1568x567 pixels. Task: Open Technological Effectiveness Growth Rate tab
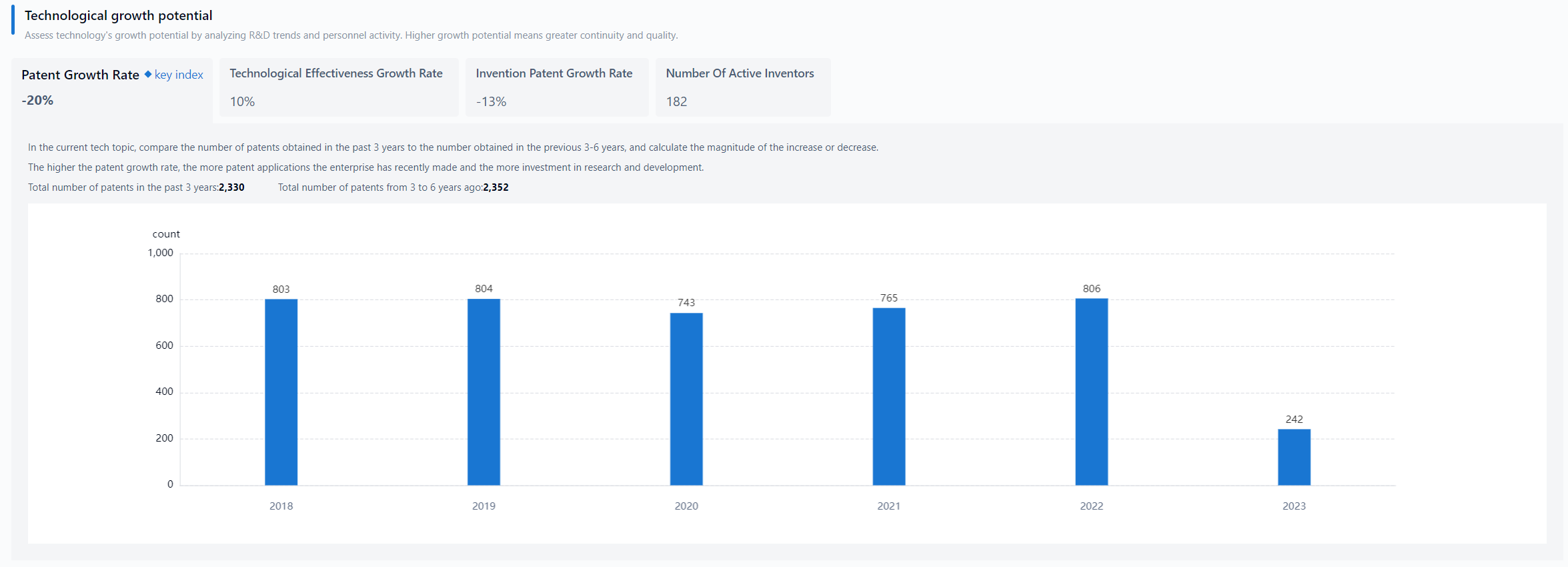336,73
